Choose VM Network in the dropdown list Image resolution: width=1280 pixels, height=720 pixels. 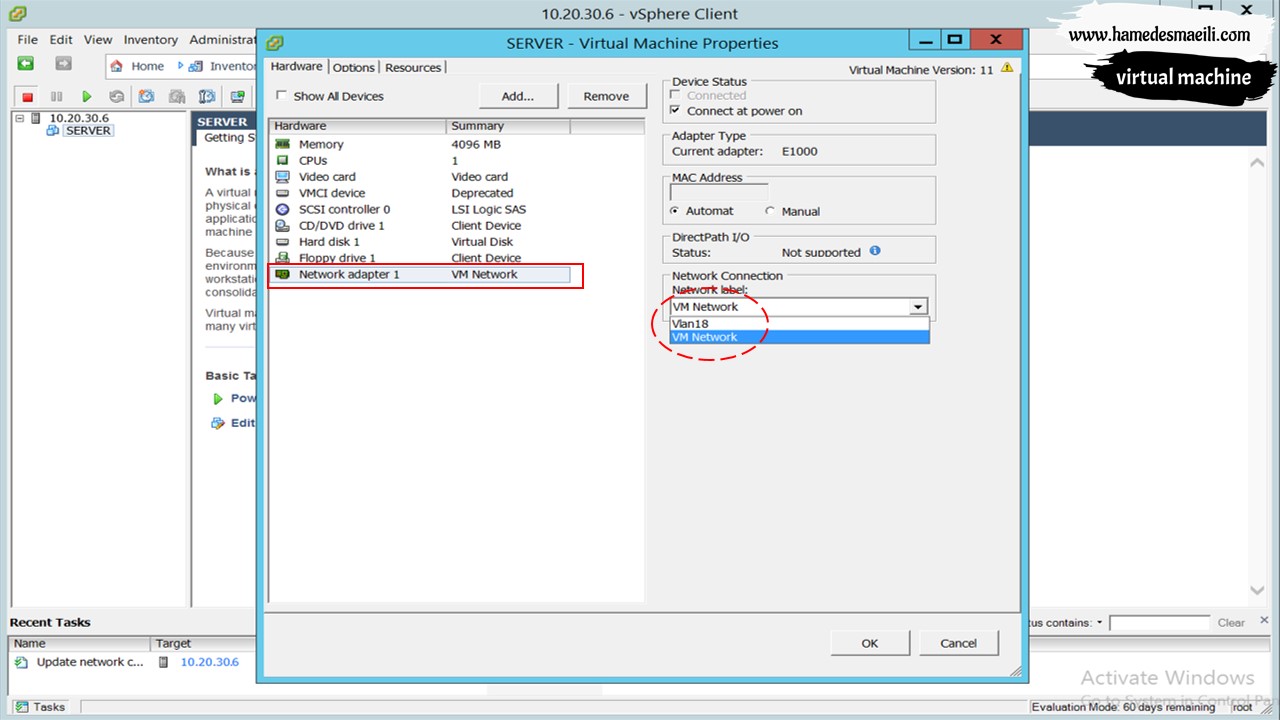[800, 337]
